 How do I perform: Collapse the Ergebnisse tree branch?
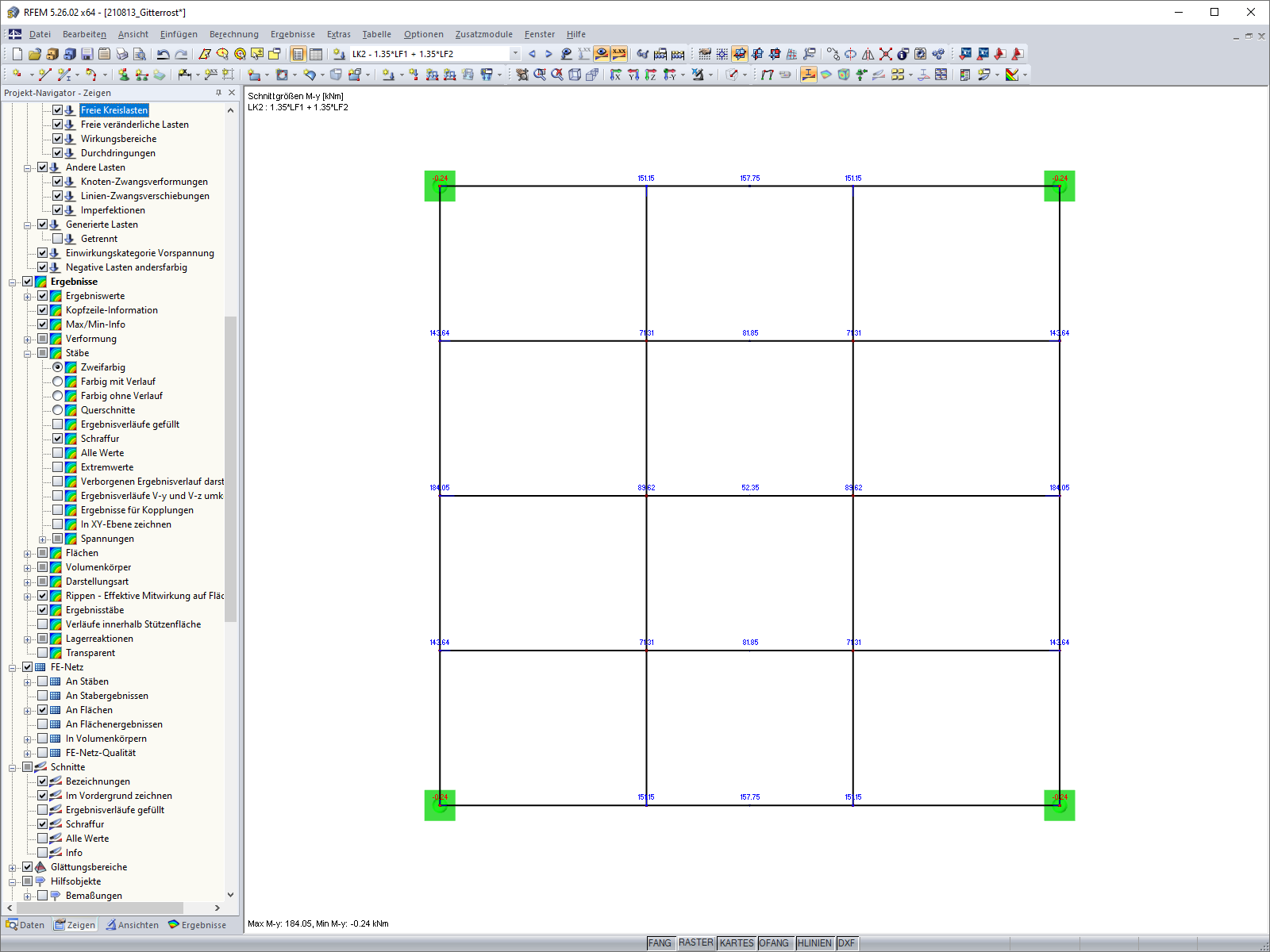[x=13, y=282]
